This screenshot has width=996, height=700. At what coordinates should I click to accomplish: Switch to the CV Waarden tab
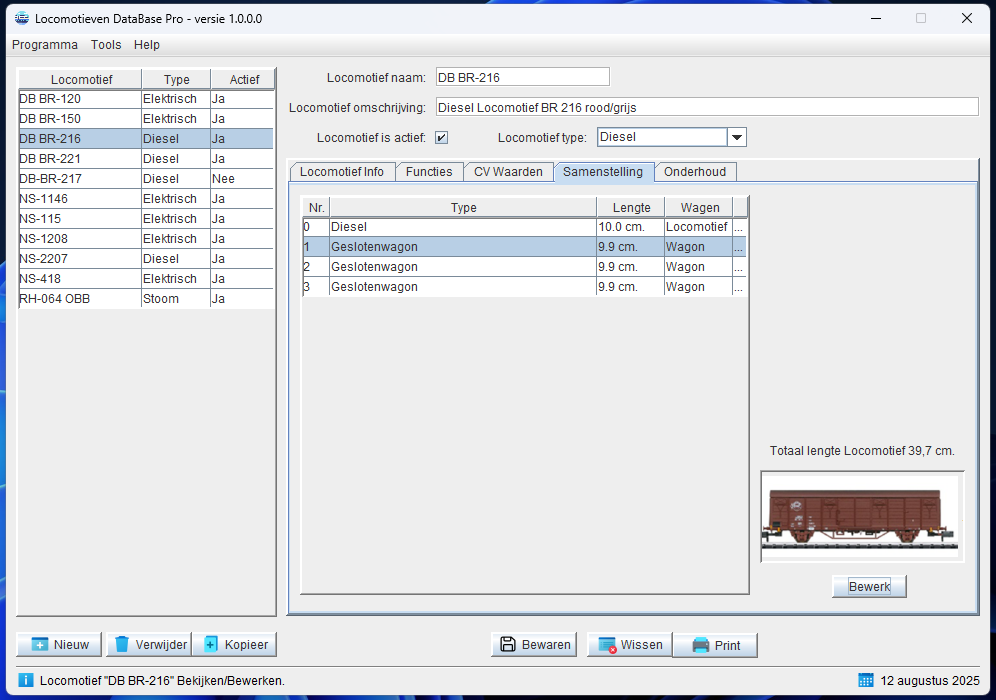tap(508, 172)
